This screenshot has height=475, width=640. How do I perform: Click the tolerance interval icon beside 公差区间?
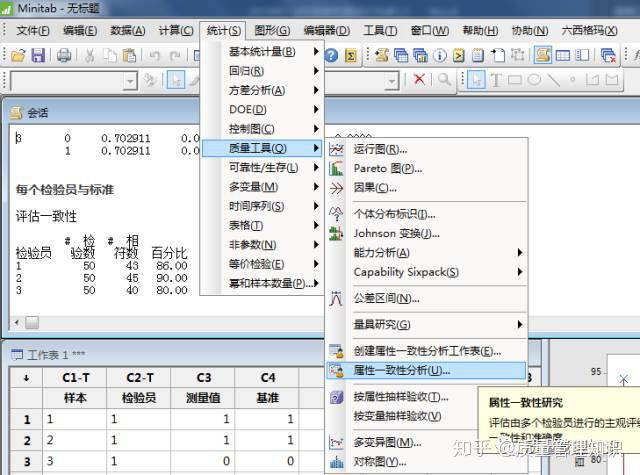point(336,299)
